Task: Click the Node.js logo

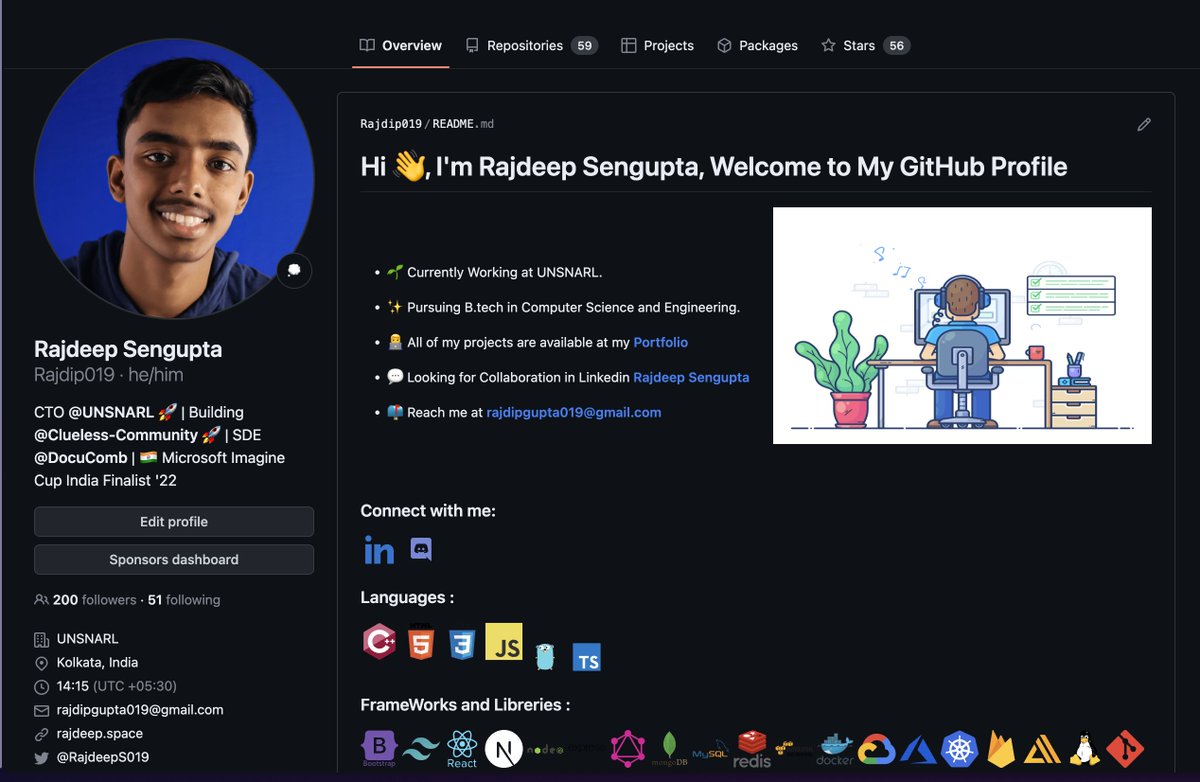Action: pos(548,750)
